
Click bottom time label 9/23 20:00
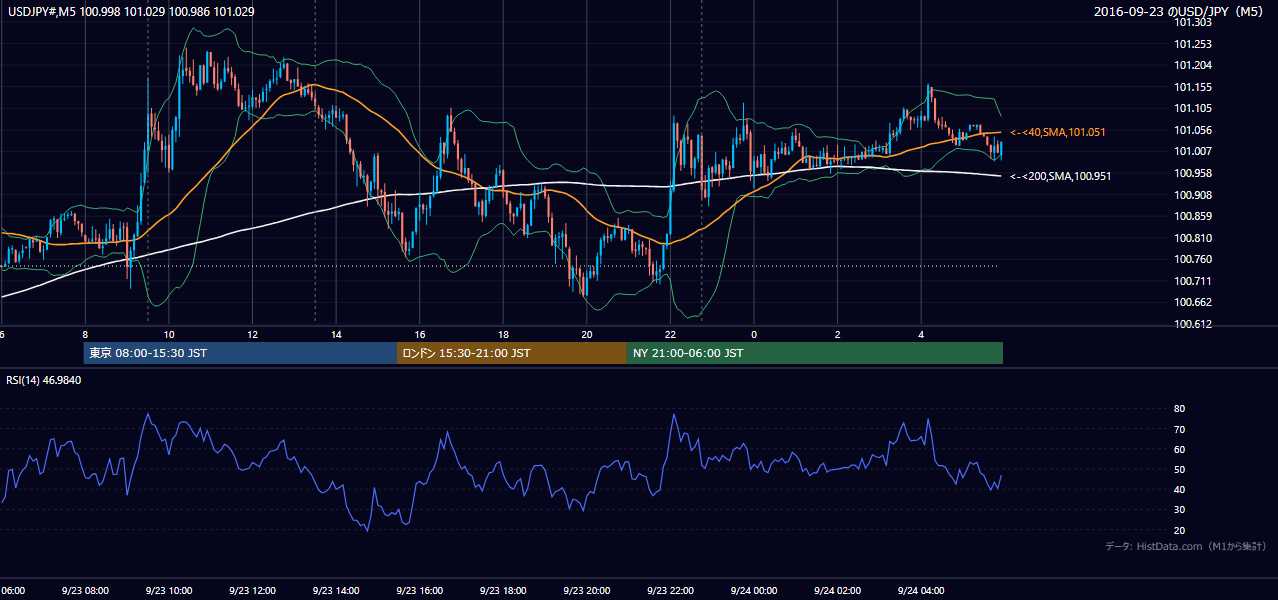pos(587,591)
